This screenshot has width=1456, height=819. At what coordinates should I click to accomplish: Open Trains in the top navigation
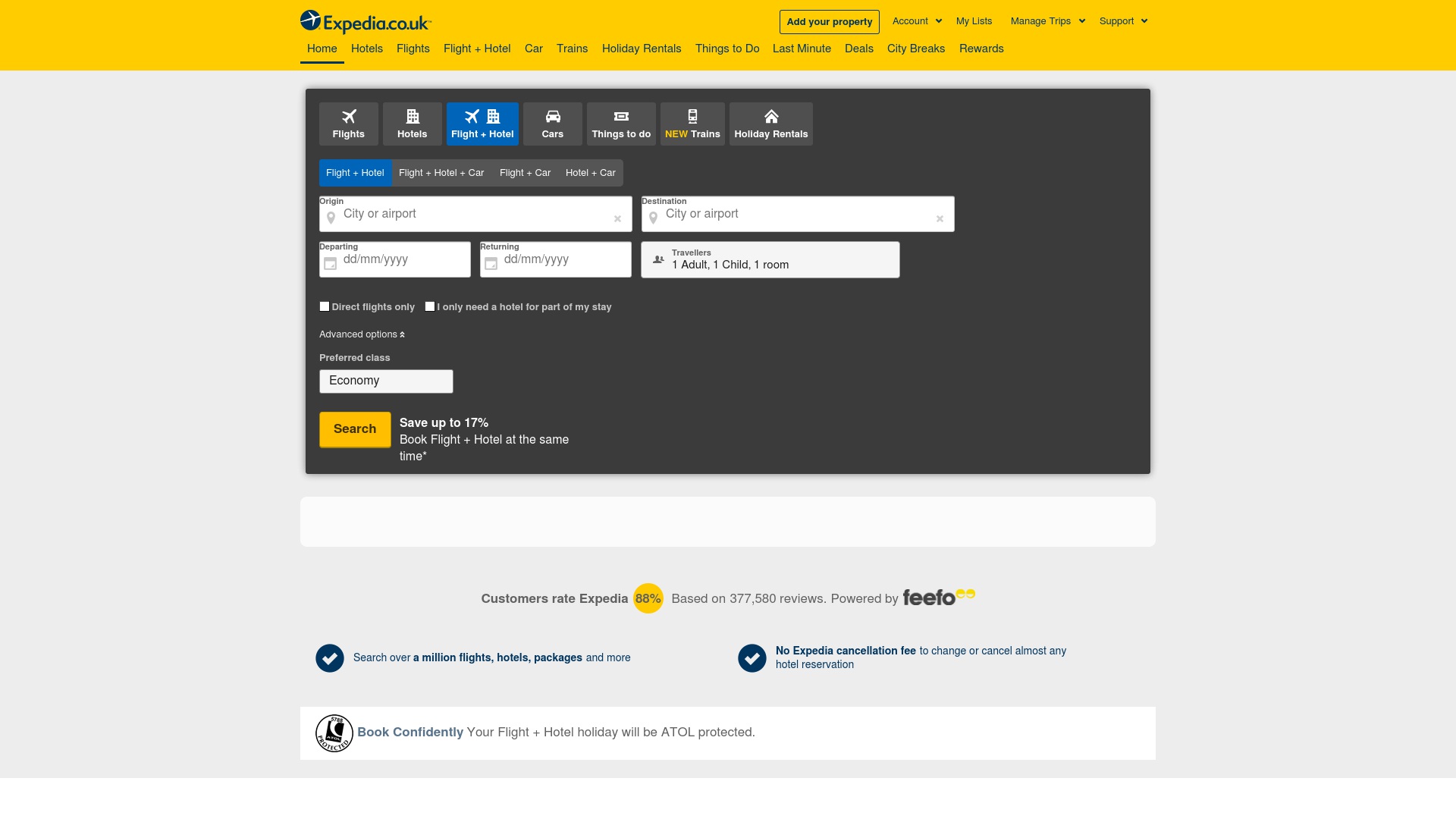coord(573,49)
